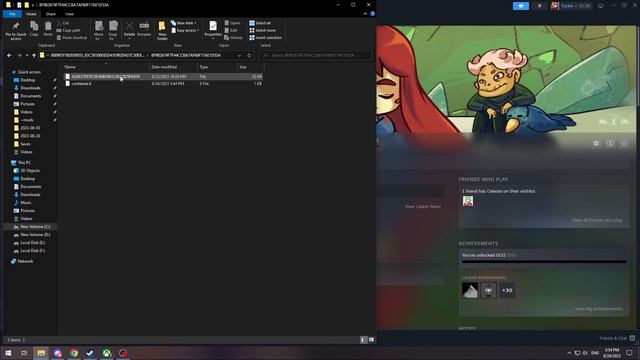This screenshot has width=640, height=360.
Task: Switch to the View ribbon tab
Action: 69,14
